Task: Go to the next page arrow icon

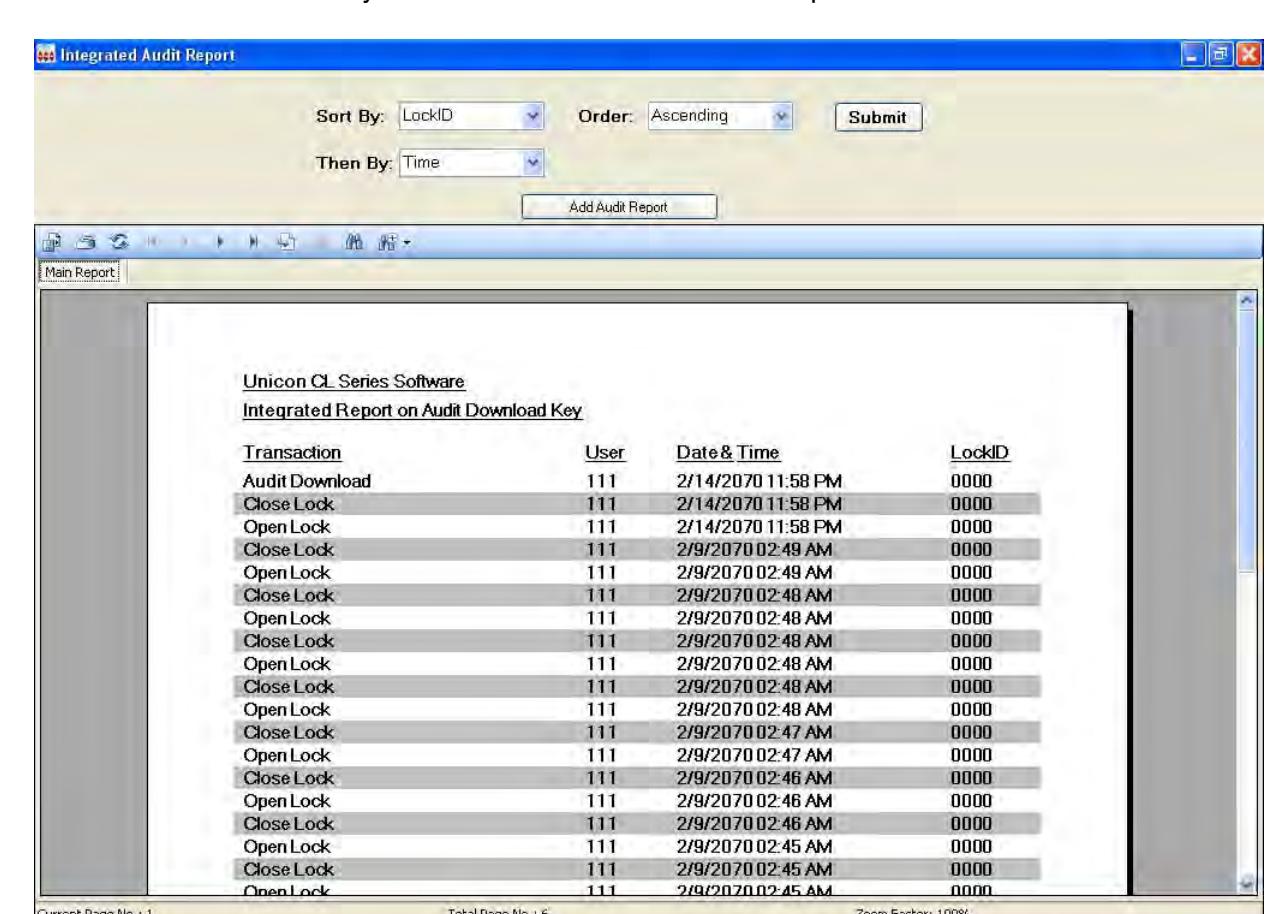Action: click(x=220, y=241)
